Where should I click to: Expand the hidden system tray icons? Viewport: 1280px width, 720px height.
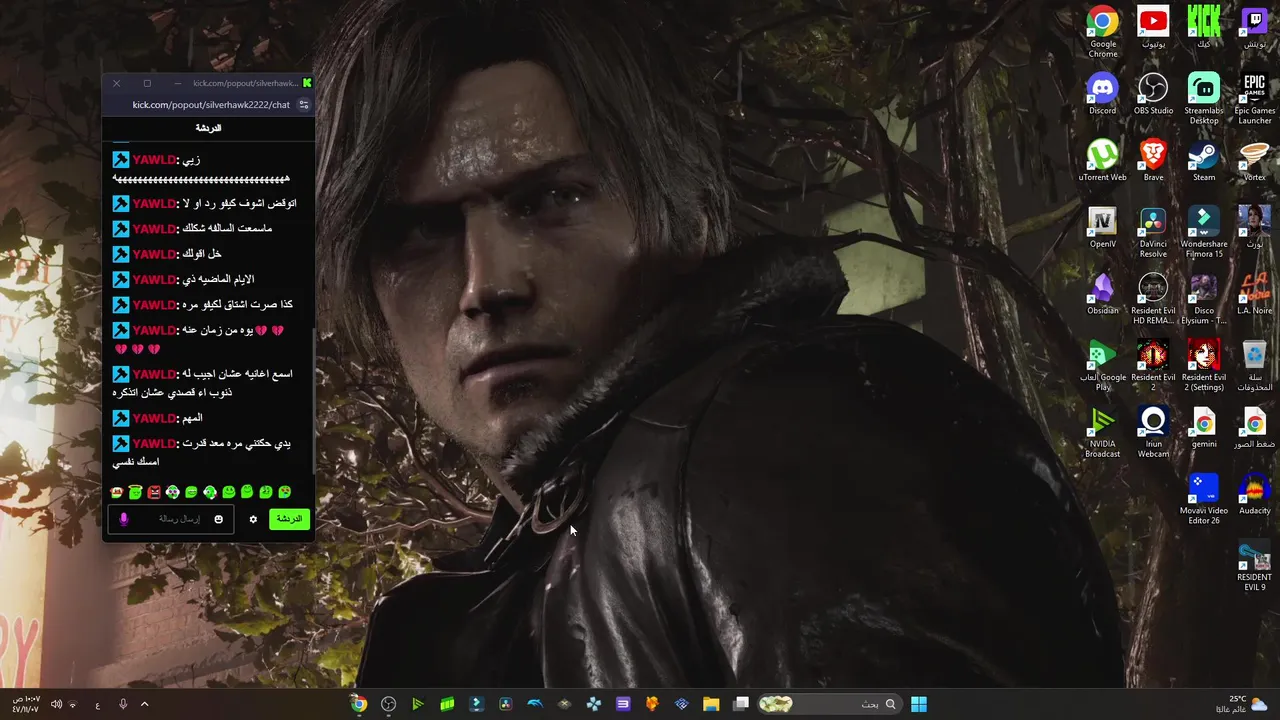(144, 704)
